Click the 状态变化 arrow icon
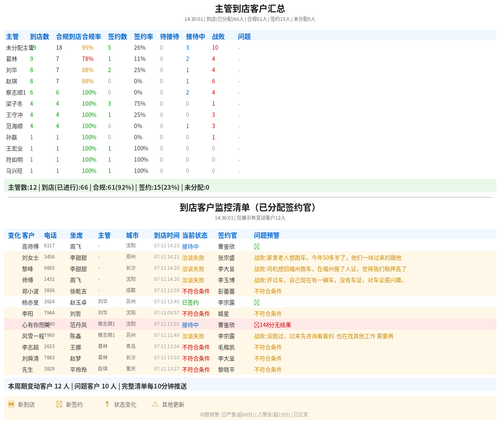The image size is (500, 437). click(x=107, y=404)
